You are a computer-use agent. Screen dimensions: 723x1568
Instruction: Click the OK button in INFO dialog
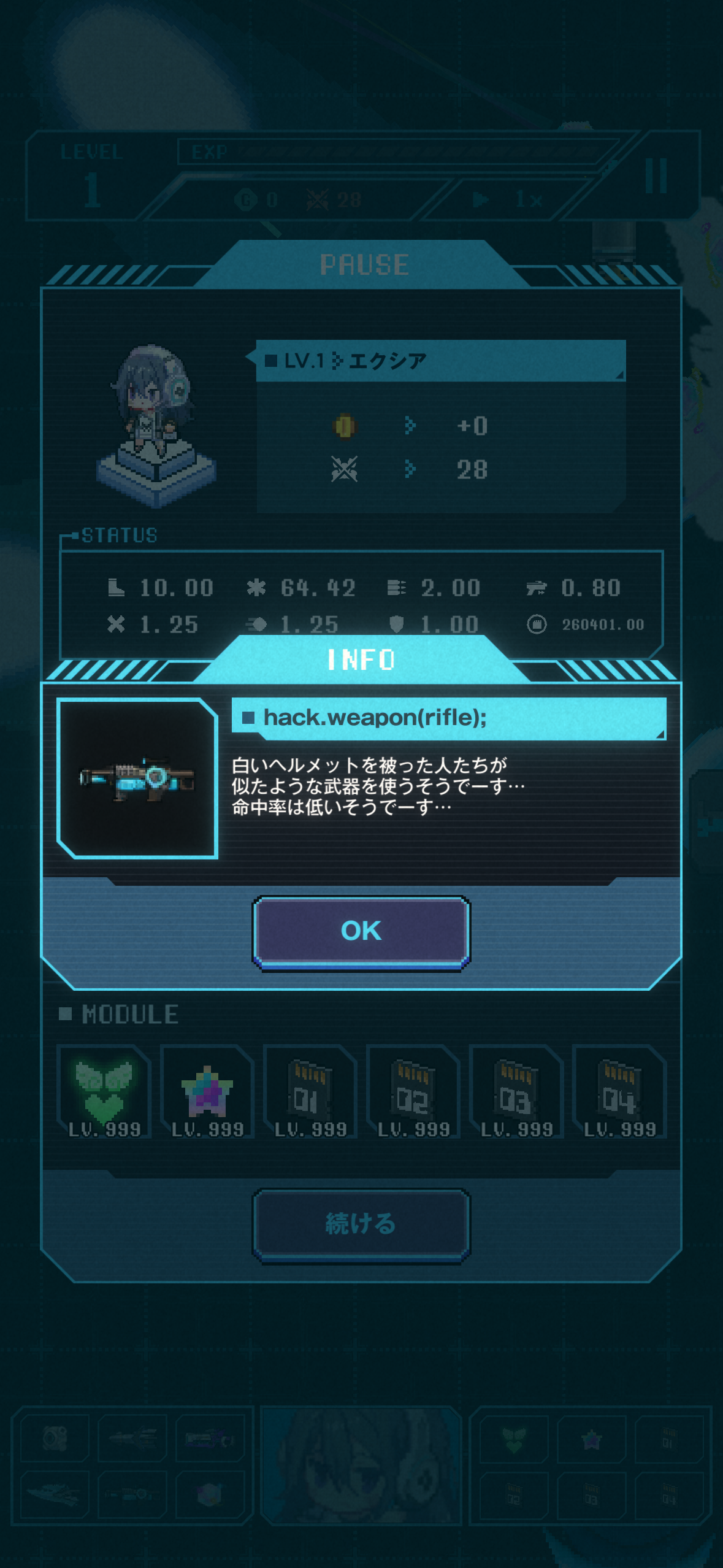(361, 932)
